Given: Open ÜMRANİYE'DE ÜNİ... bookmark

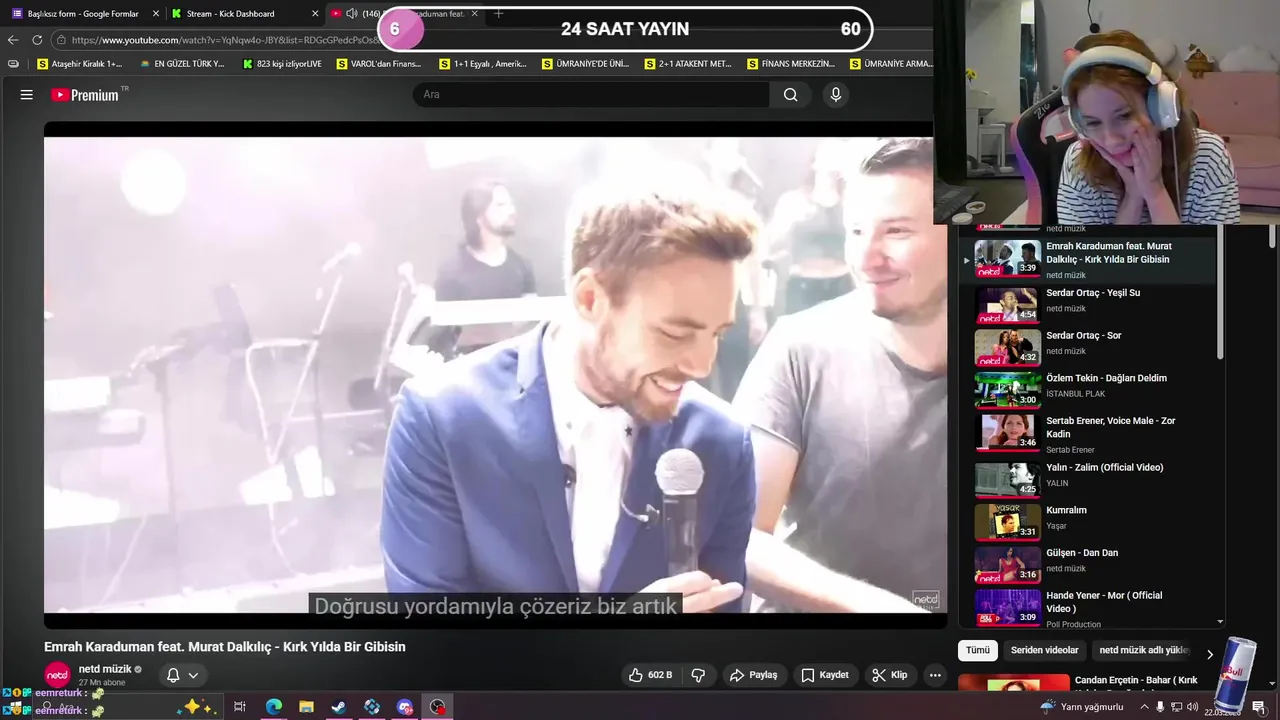Looking at the screenshot, I should tap(585, 64).
